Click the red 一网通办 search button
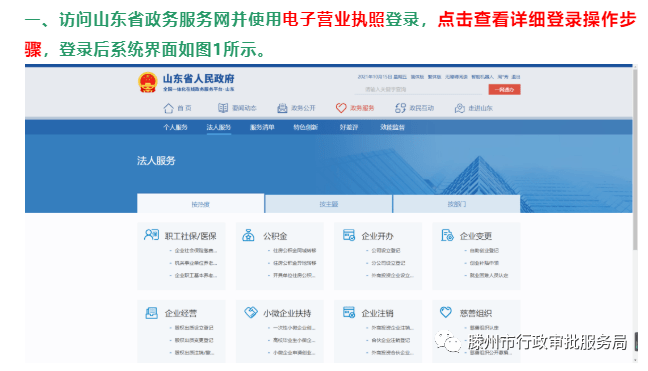Image resolution: width=648 pixels, height=371 pixels. point(504,90)
